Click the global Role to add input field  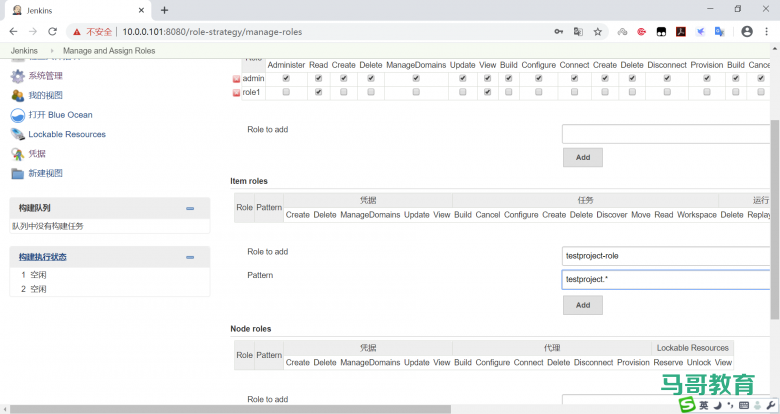point(665,134)
